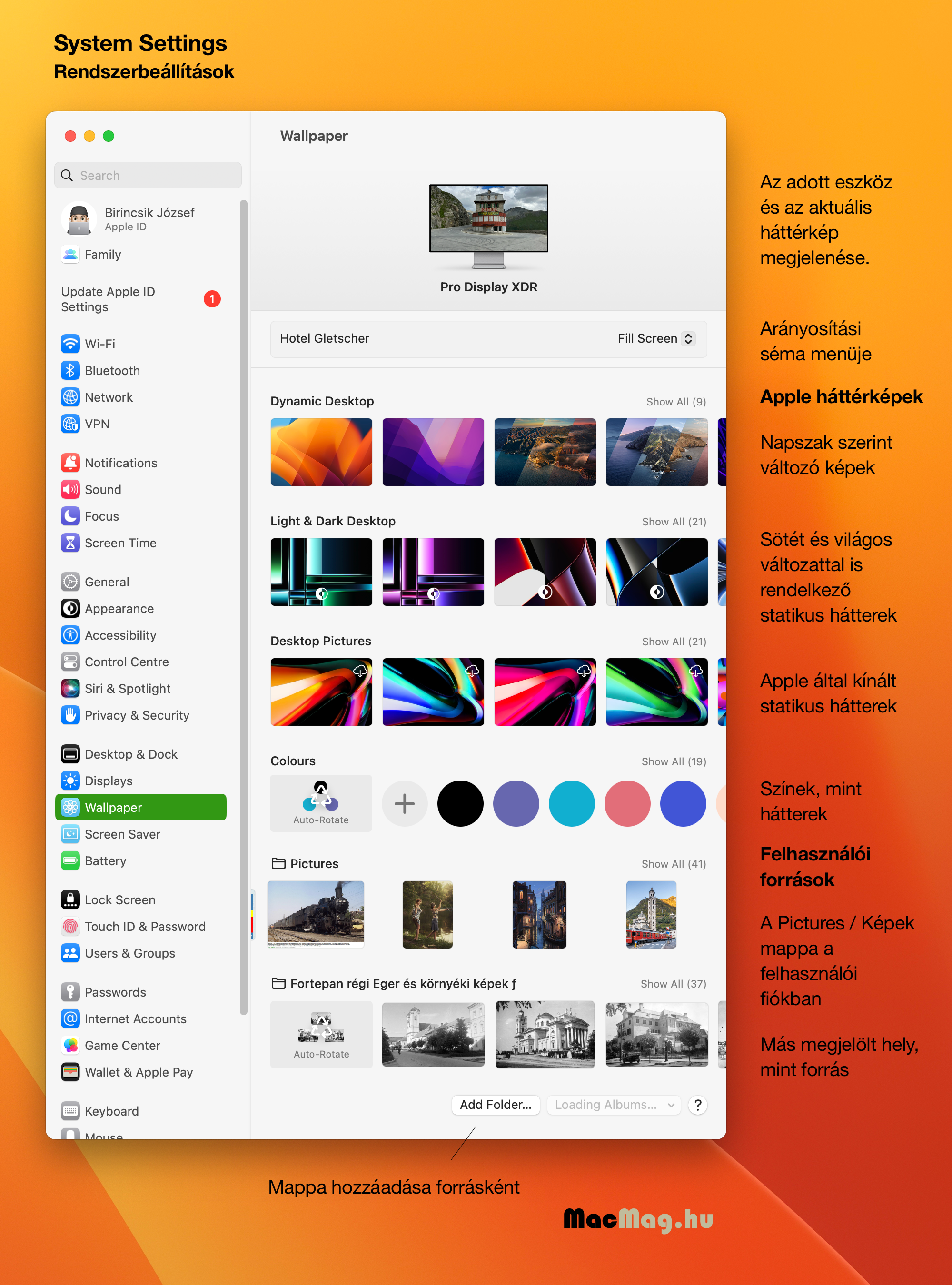Image resolution: width=952 pixels, height=1285 pixels.
Task: Select the teal colour swatch
Action: pos(572,803)
